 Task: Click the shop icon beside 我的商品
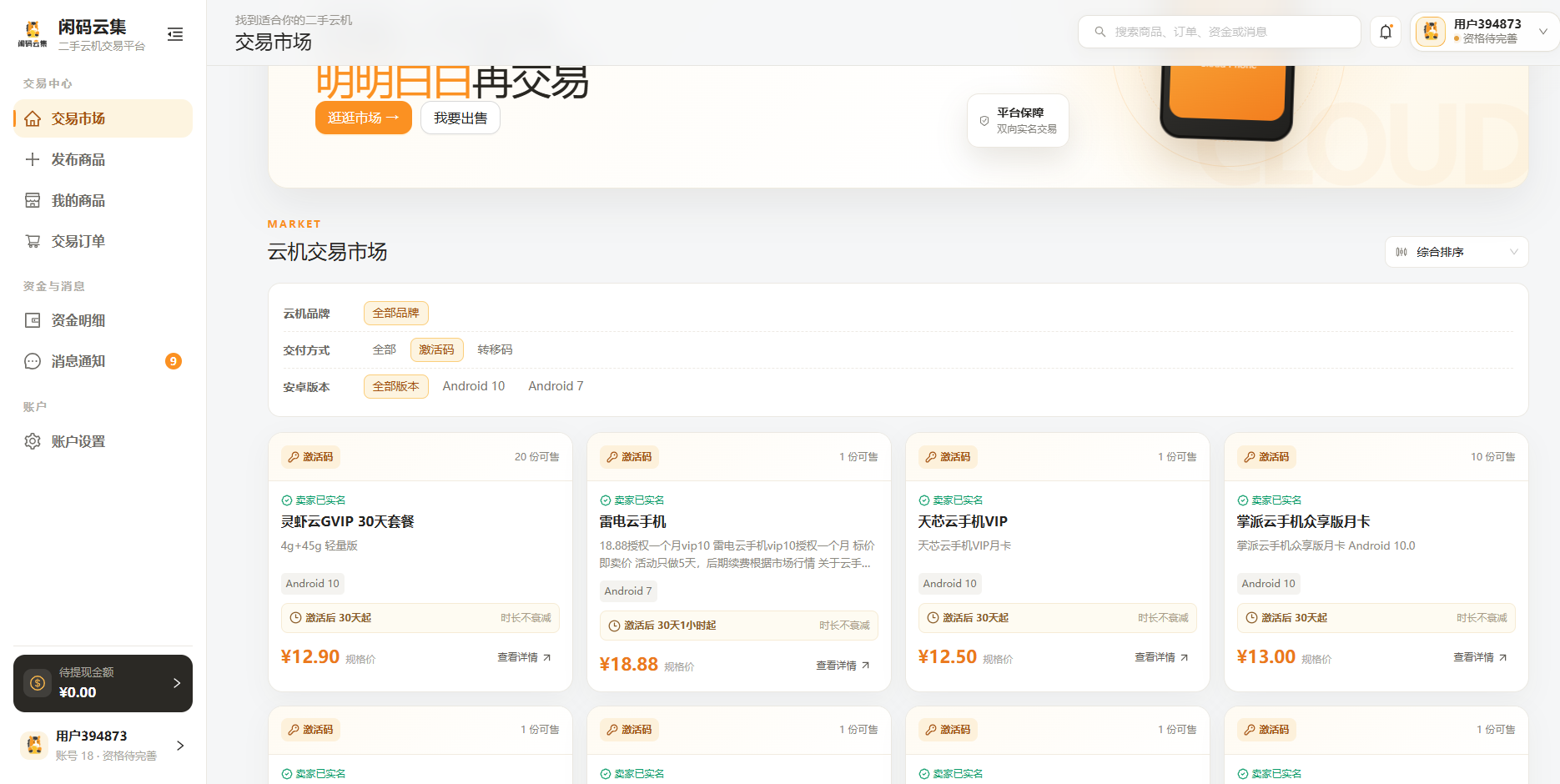pyautogui.click(x=33, y=200)
